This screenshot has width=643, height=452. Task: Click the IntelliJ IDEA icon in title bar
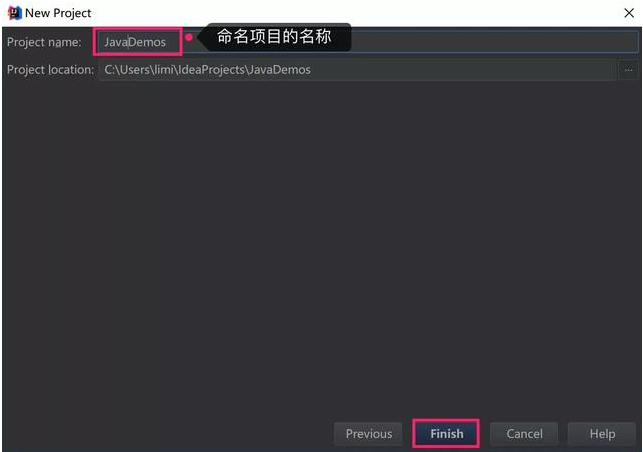point(14,13)
